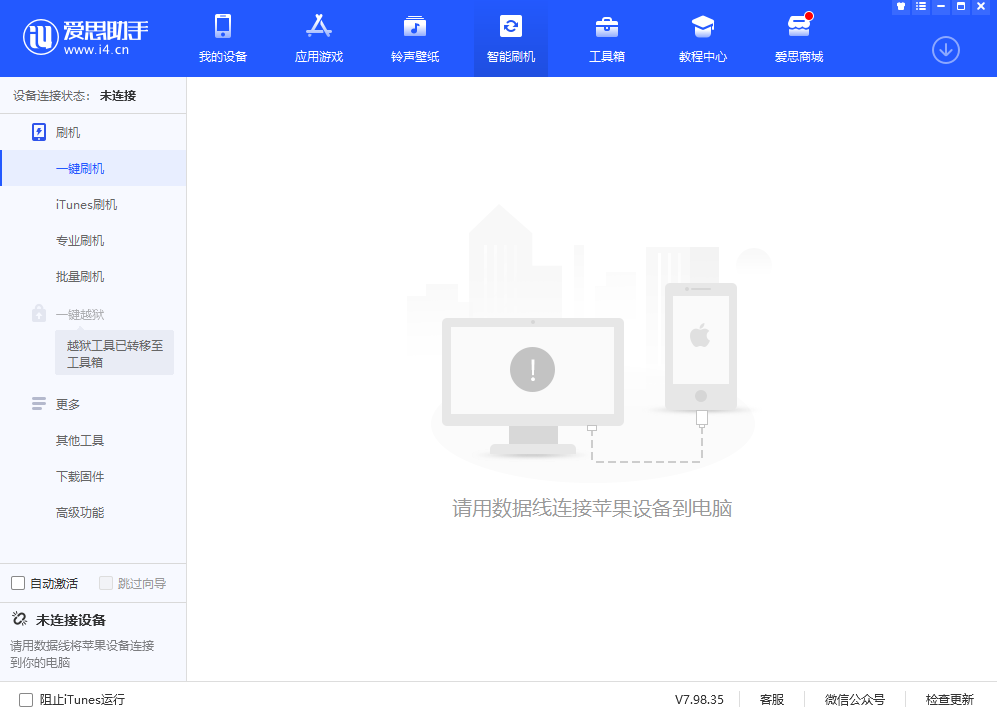Switch to iTunes刷机 sidebar item

coord(80,204)
